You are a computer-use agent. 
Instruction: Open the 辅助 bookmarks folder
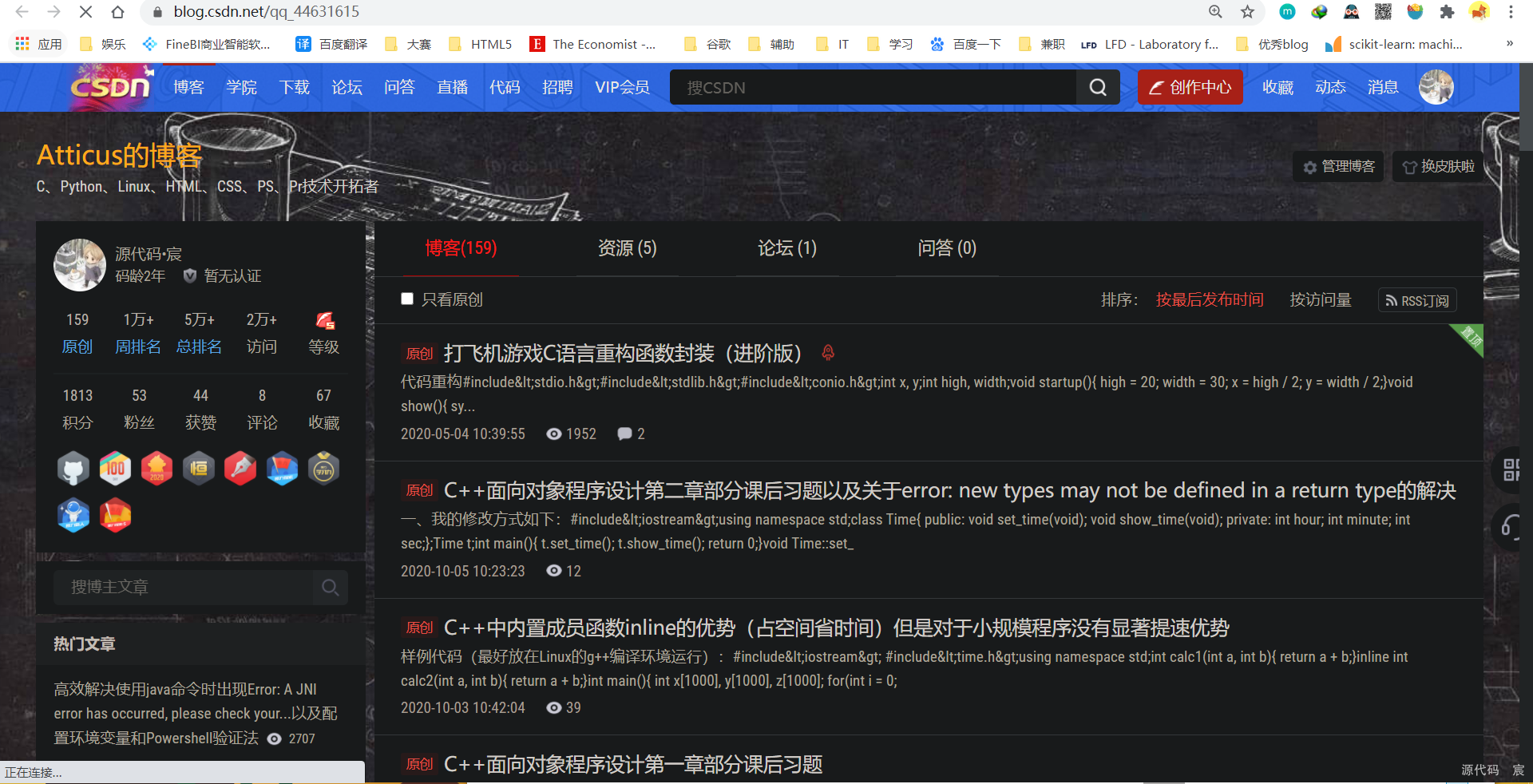click(772, 44)
